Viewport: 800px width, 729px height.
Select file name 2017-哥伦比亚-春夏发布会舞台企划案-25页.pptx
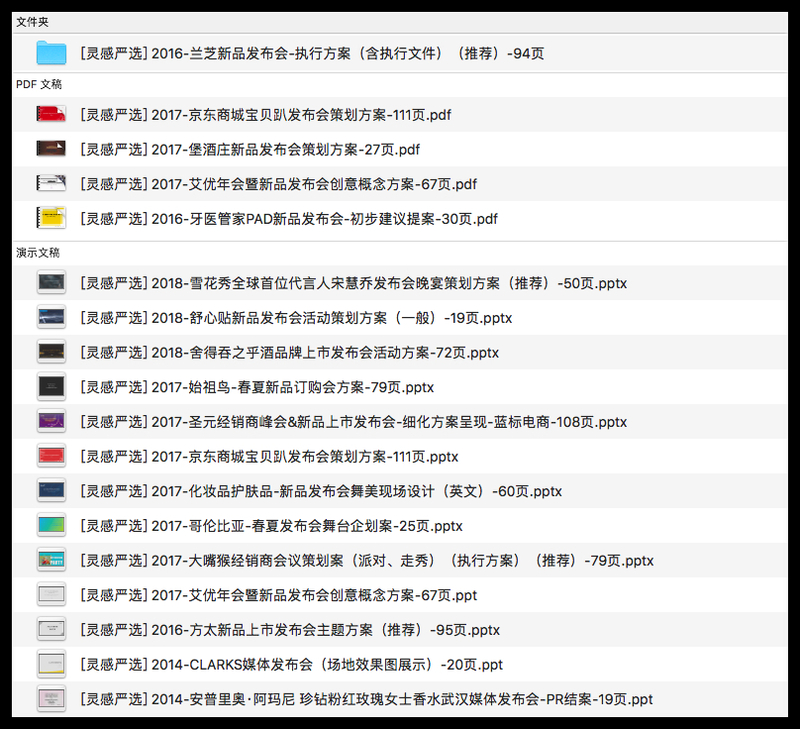tap(271, 526)
